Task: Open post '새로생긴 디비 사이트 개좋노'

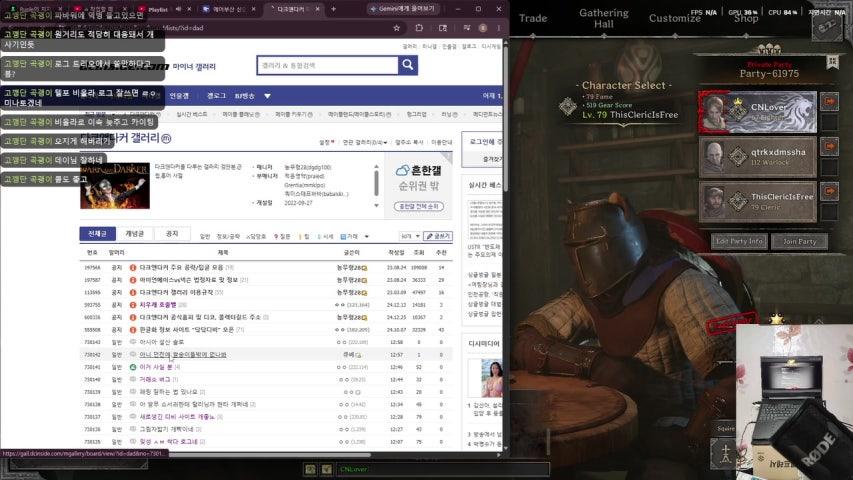Action: [x=177, y=417]
